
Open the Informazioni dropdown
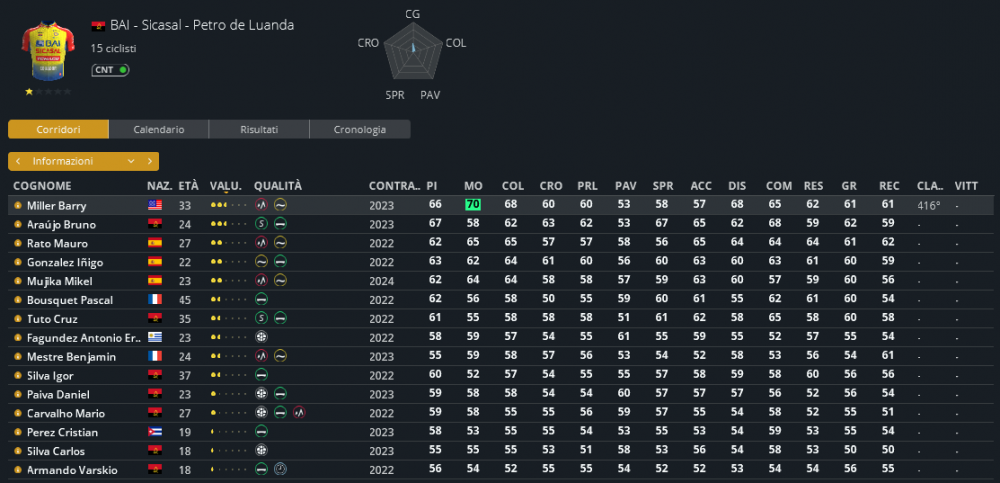(x=84, y=161)
